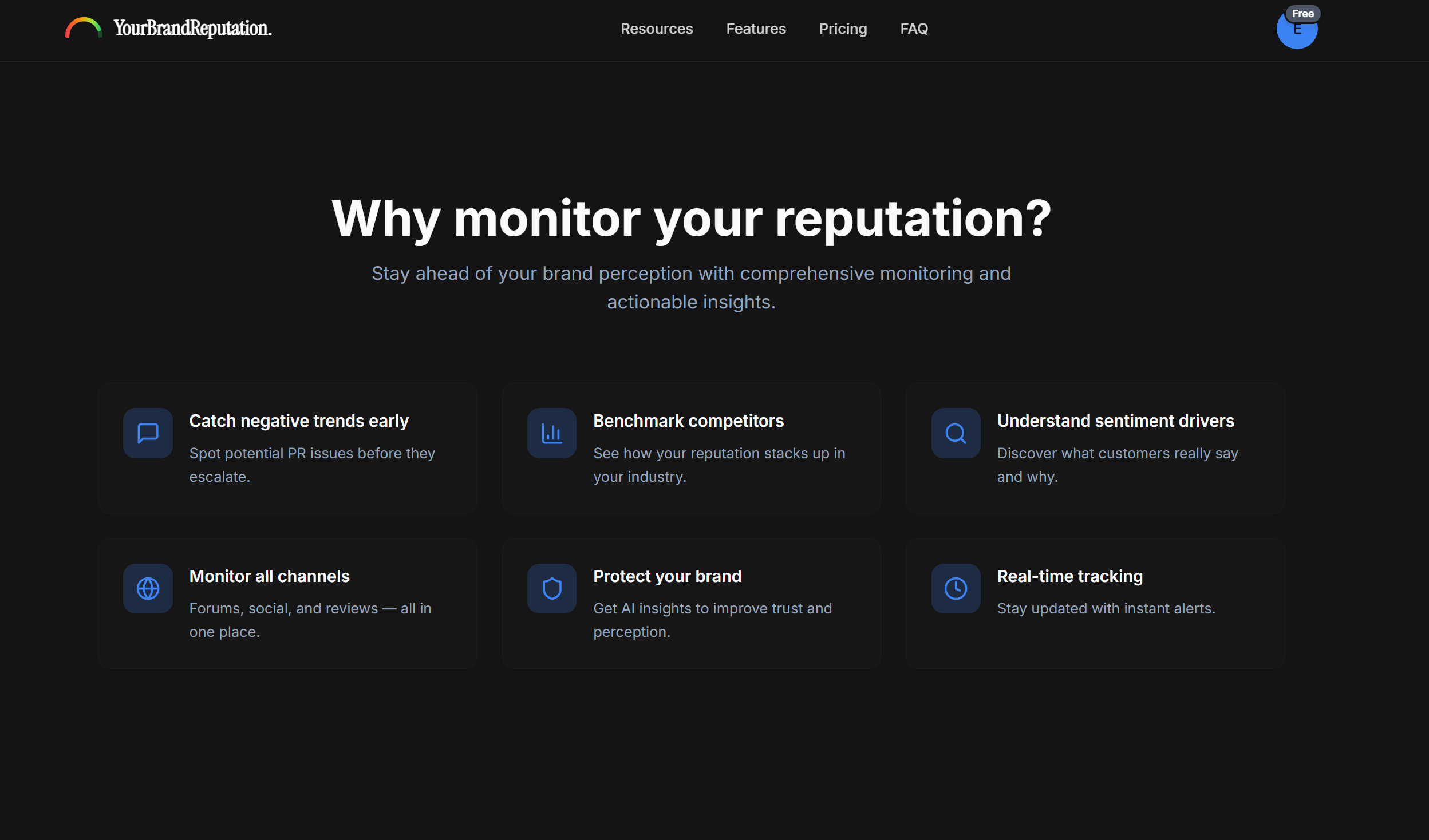Click the magnifying glass icon for Understand sentiment drivers
This screenshot has width=1429, height=840.
pyautogui.click(x=955, y=433)
